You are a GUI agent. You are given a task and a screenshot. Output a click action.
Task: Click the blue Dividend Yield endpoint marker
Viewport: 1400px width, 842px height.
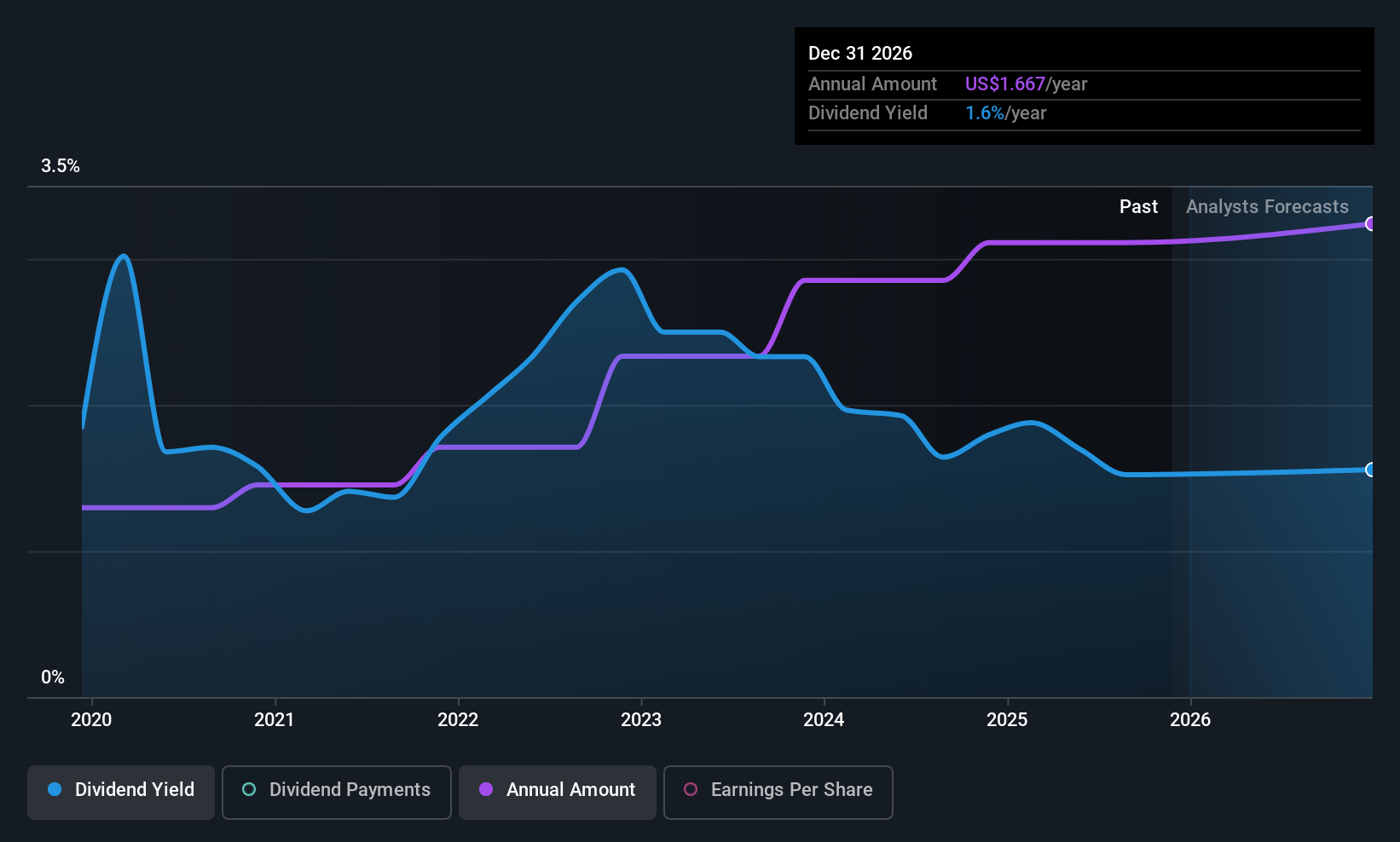pos(1370,470)
